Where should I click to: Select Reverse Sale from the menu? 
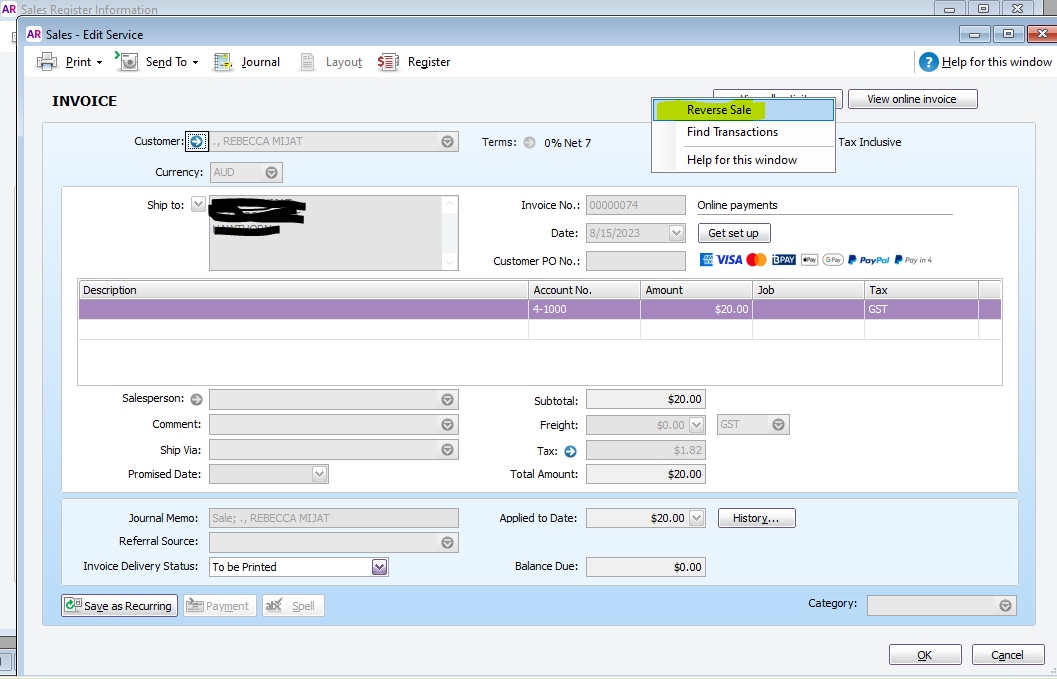(719, 110)
